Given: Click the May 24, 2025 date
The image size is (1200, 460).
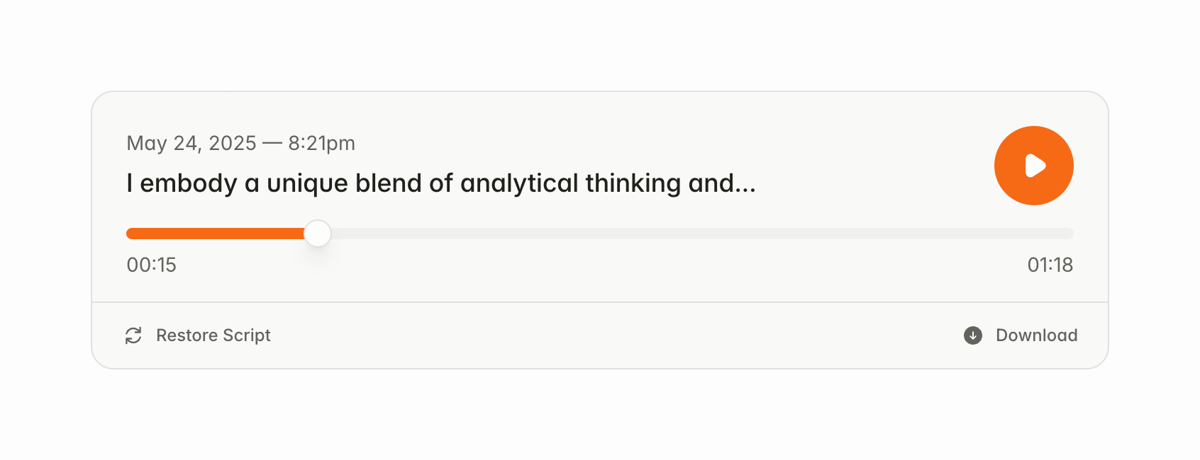Looking at the screenshot, I should tap(191, 143).
